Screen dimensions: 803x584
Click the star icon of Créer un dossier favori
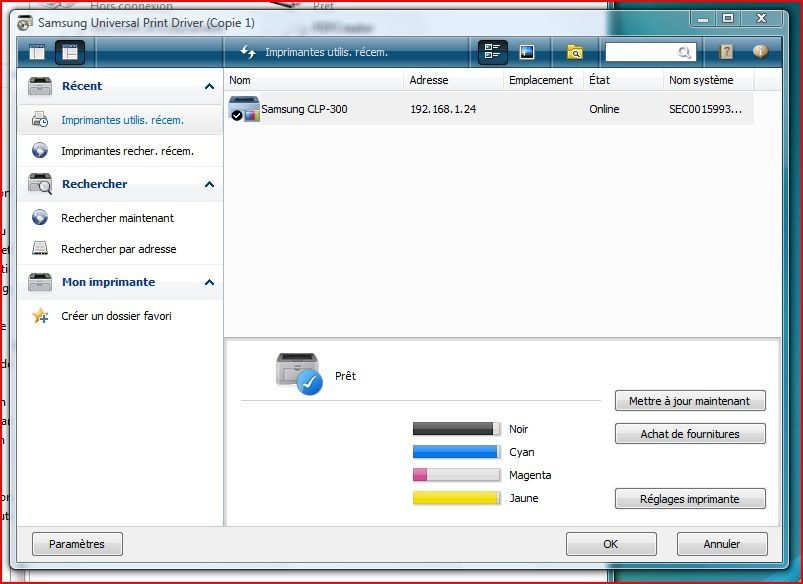coord(40,316)
